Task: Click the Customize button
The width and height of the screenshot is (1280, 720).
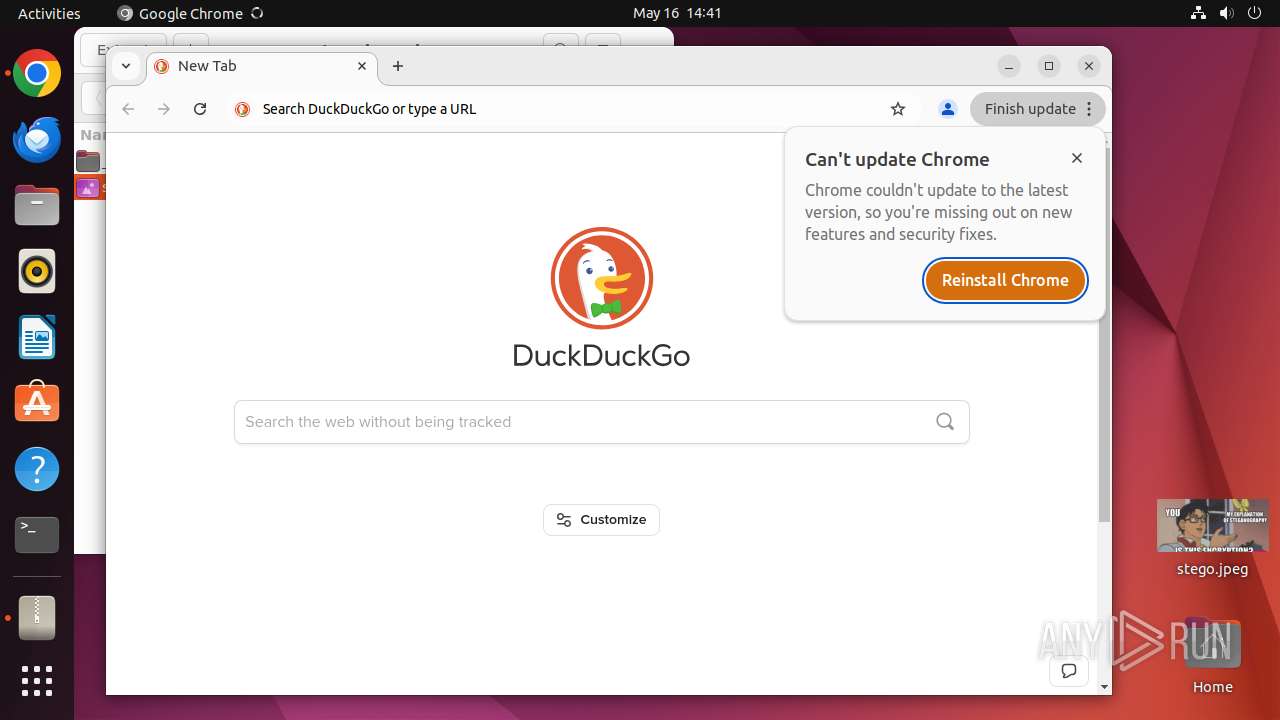Action: (x=601, y=520)
